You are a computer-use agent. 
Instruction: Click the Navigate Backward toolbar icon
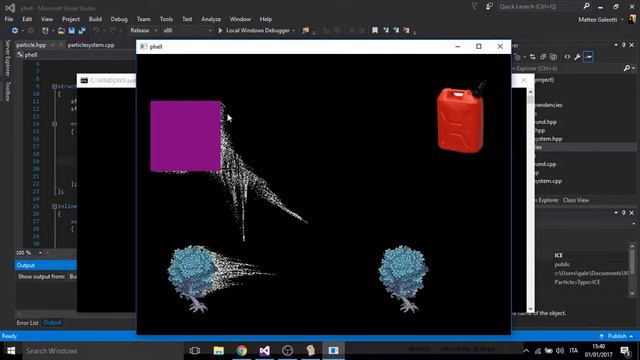pyautogui.click(x=15, y=31)
